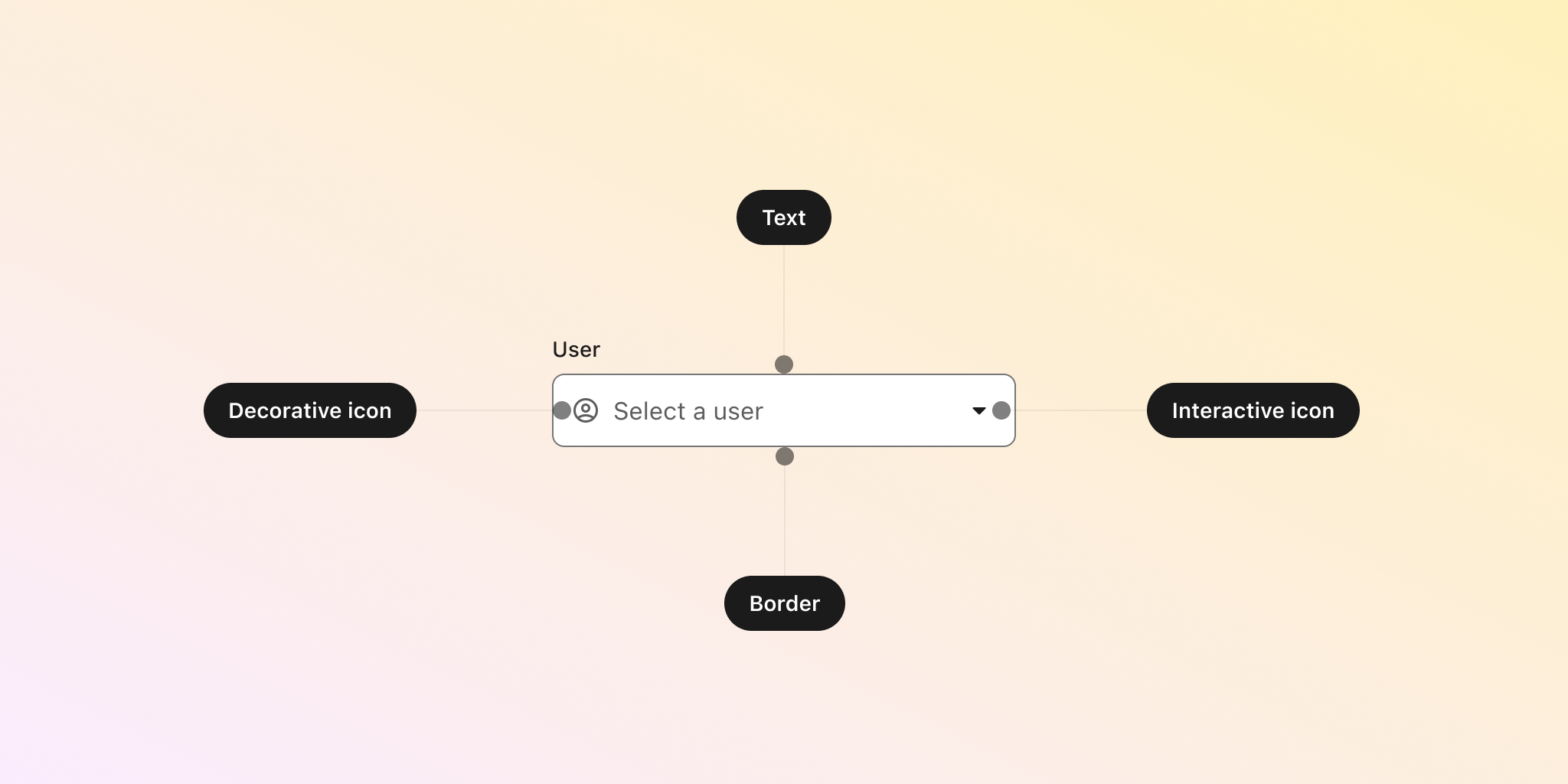
Task: Select the Decorative icon label badge
Action: coord(309,410)
